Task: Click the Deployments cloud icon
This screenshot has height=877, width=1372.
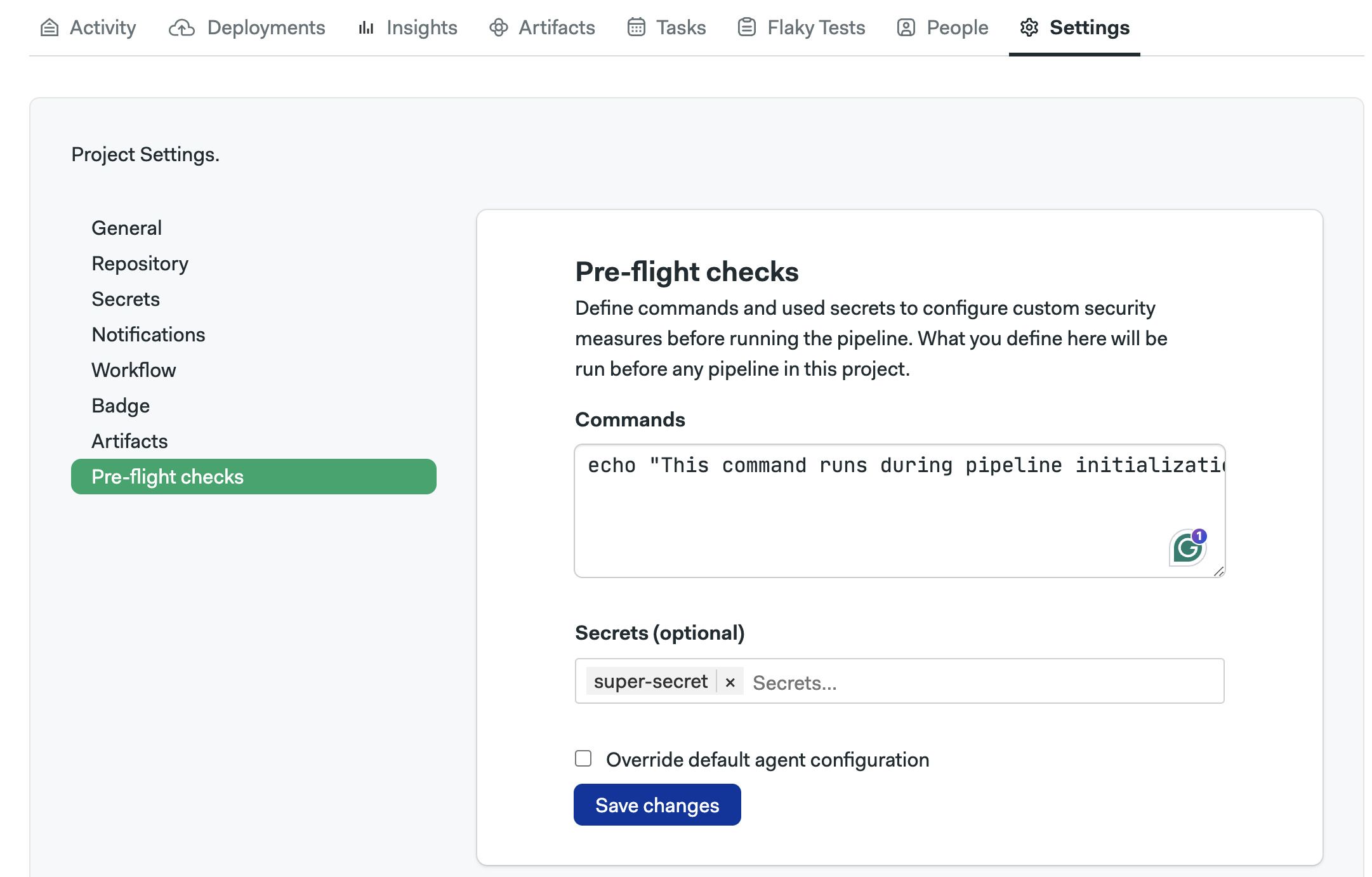Action: pos(181,27)
